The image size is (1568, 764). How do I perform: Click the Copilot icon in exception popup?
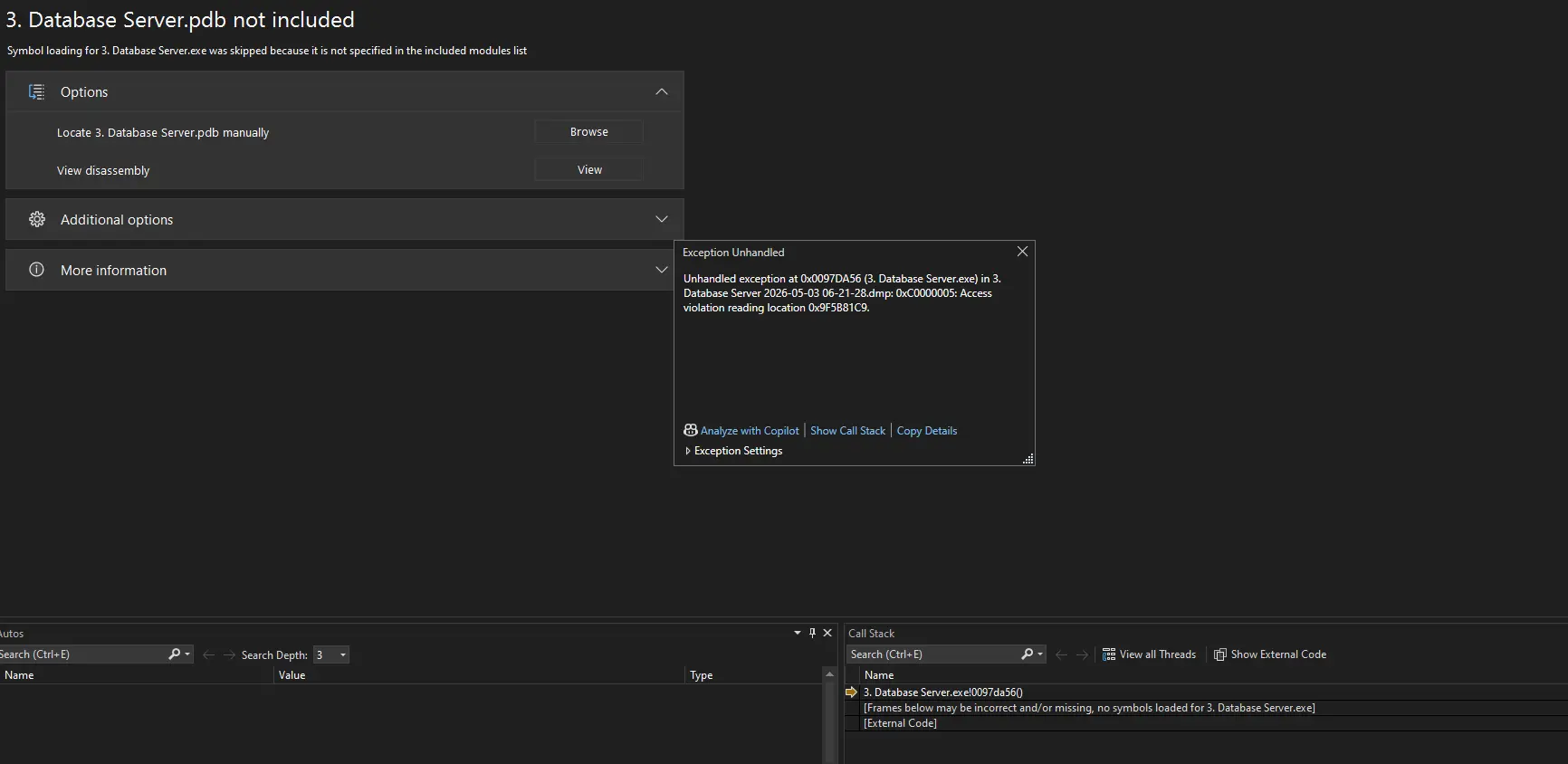click(x=690, y=430)
